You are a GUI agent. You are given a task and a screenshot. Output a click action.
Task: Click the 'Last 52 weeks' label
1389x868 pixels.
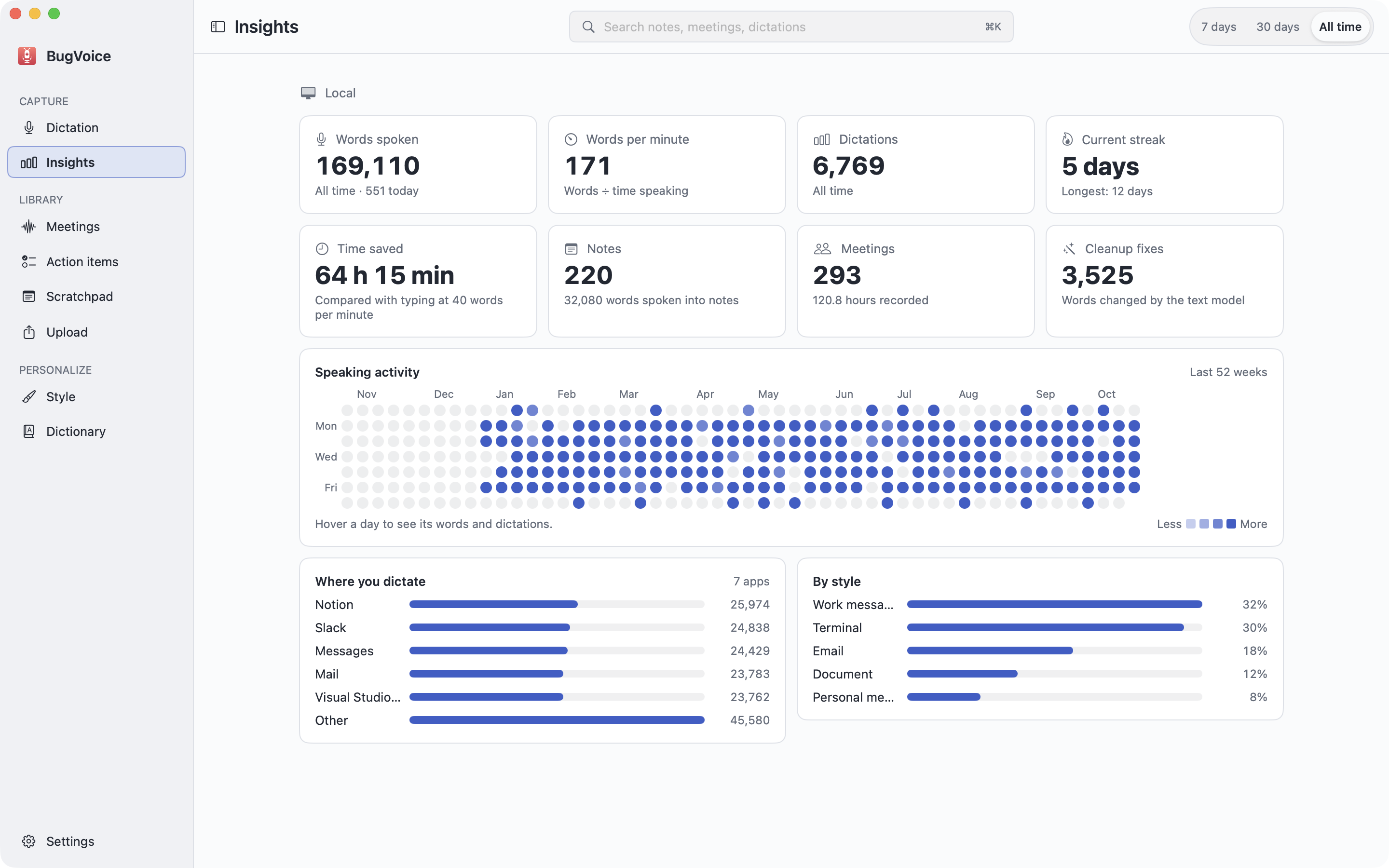point(1228,372)
